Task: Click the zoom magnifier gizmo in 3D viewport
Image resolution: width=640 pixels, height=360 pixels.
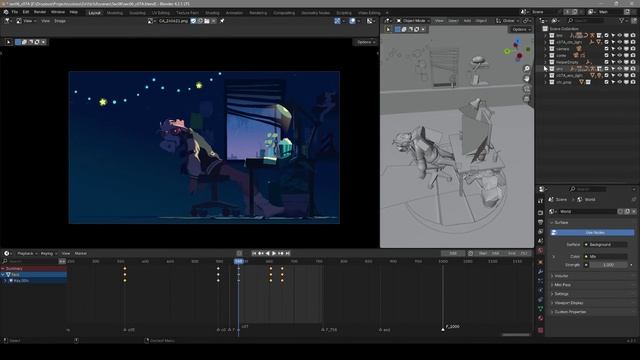Action: coord(527,69)
